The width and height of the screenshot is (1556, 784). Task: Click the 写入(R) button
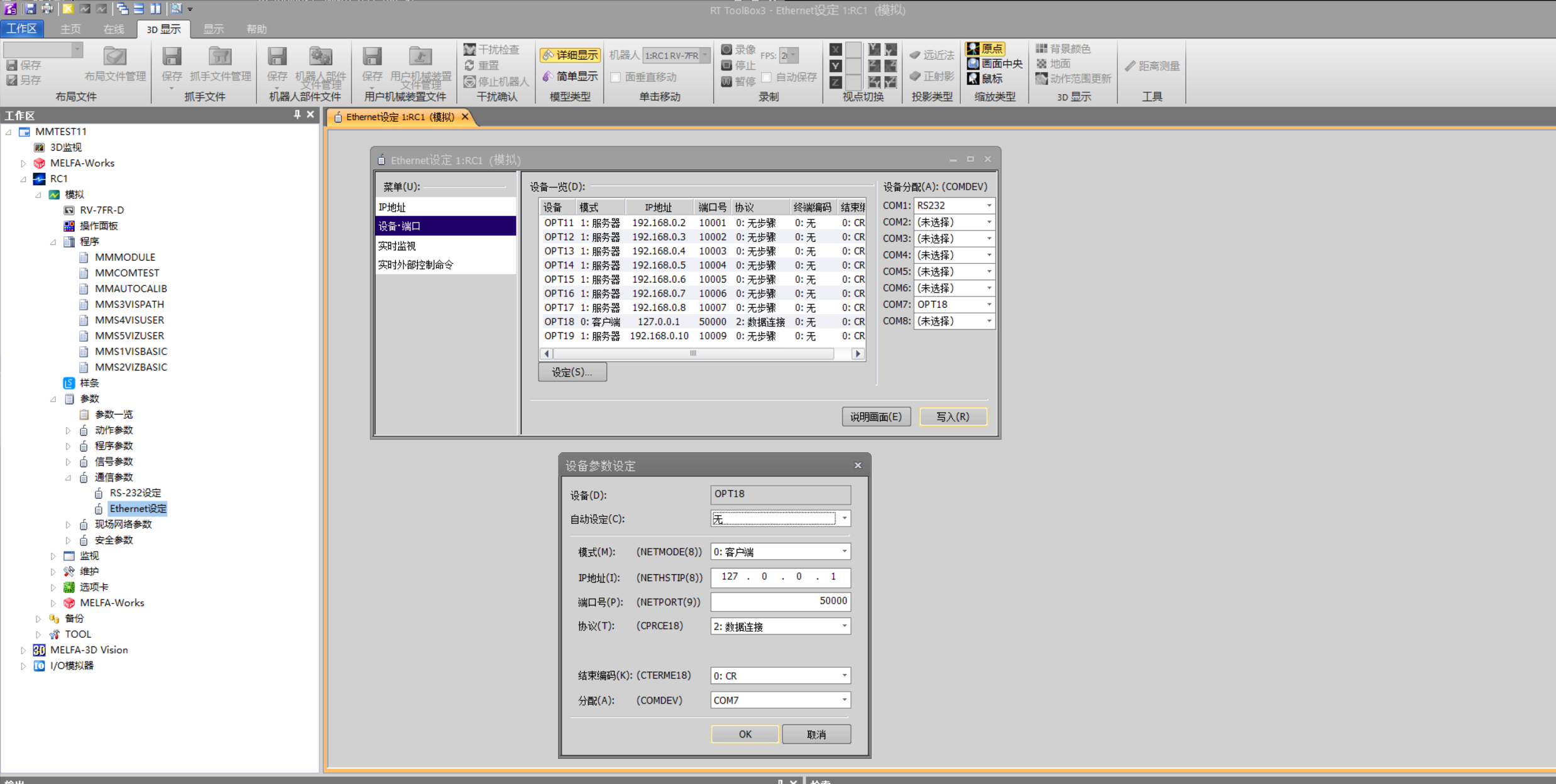(x=953, y=416)
